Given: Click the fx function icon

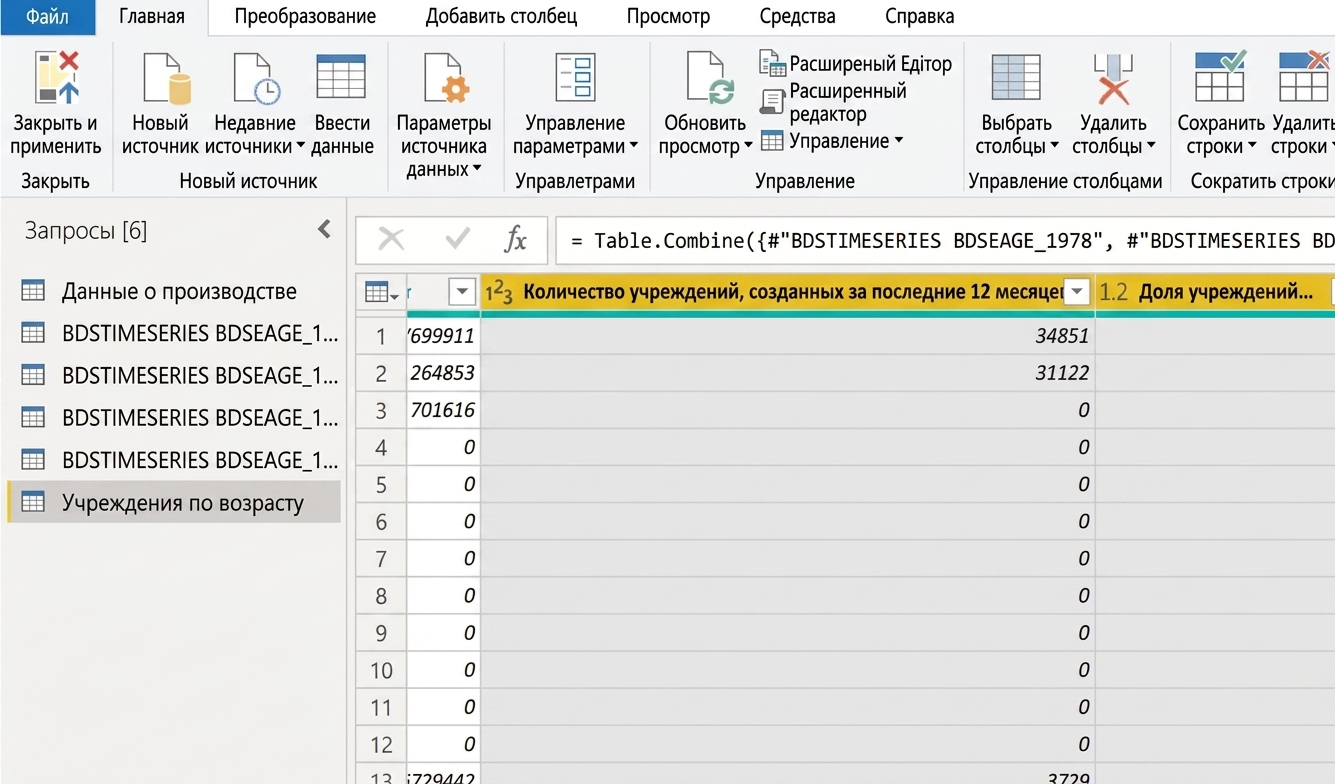Looking at the screenshot, I should click(515, 239).
